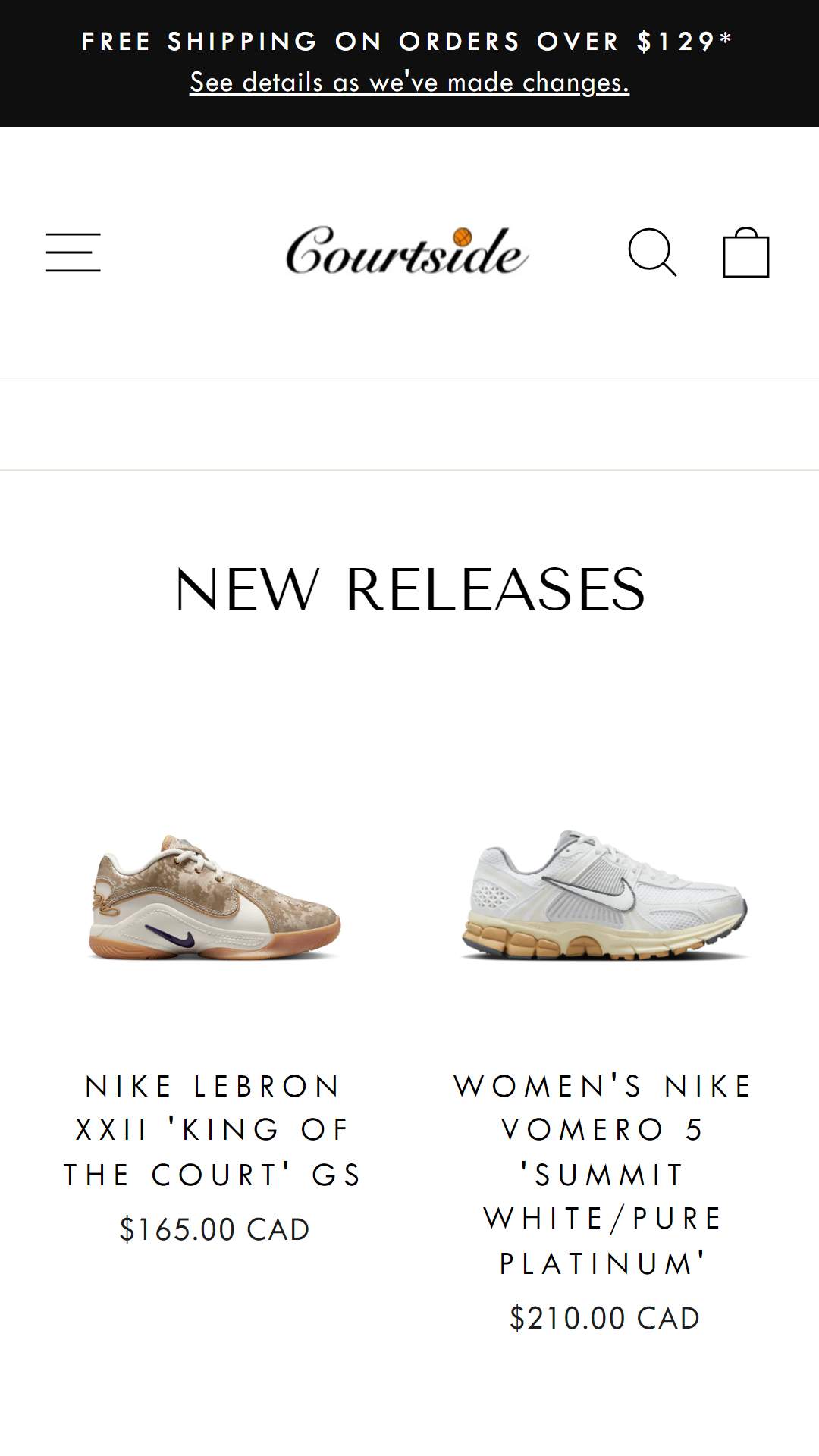Click the free shipping over $129 banner text
The width and height of the screenshot is (819, 1456).
click(407, 41)
